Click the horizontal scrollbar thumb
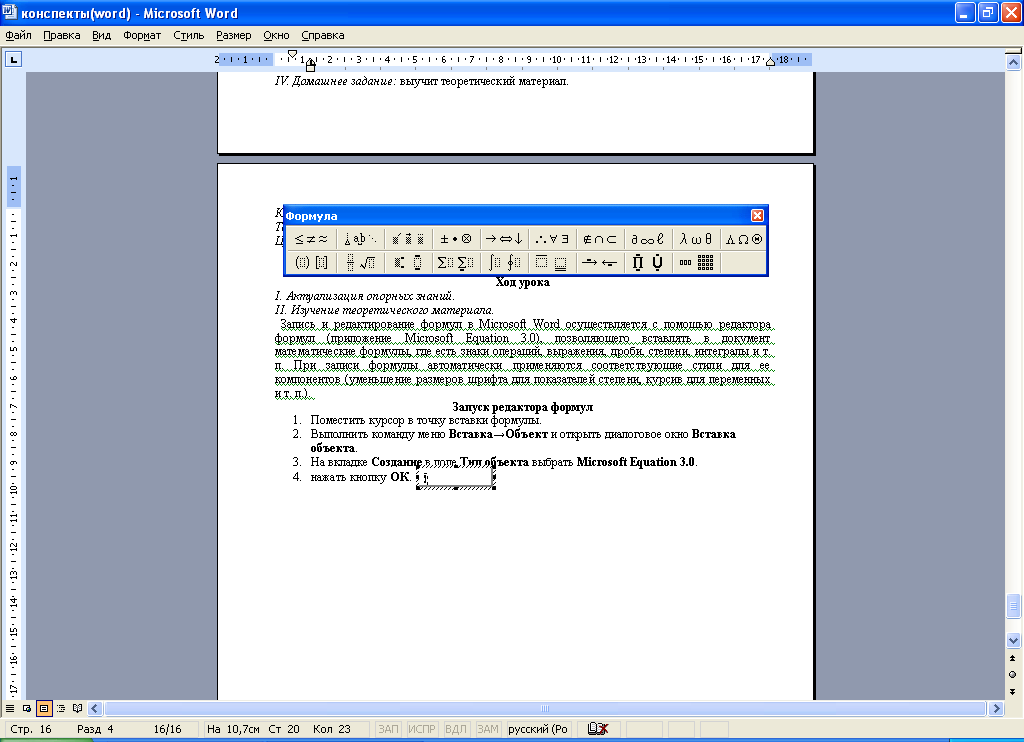Viewport: 1024px width, 742px height. tap(545, 708)
